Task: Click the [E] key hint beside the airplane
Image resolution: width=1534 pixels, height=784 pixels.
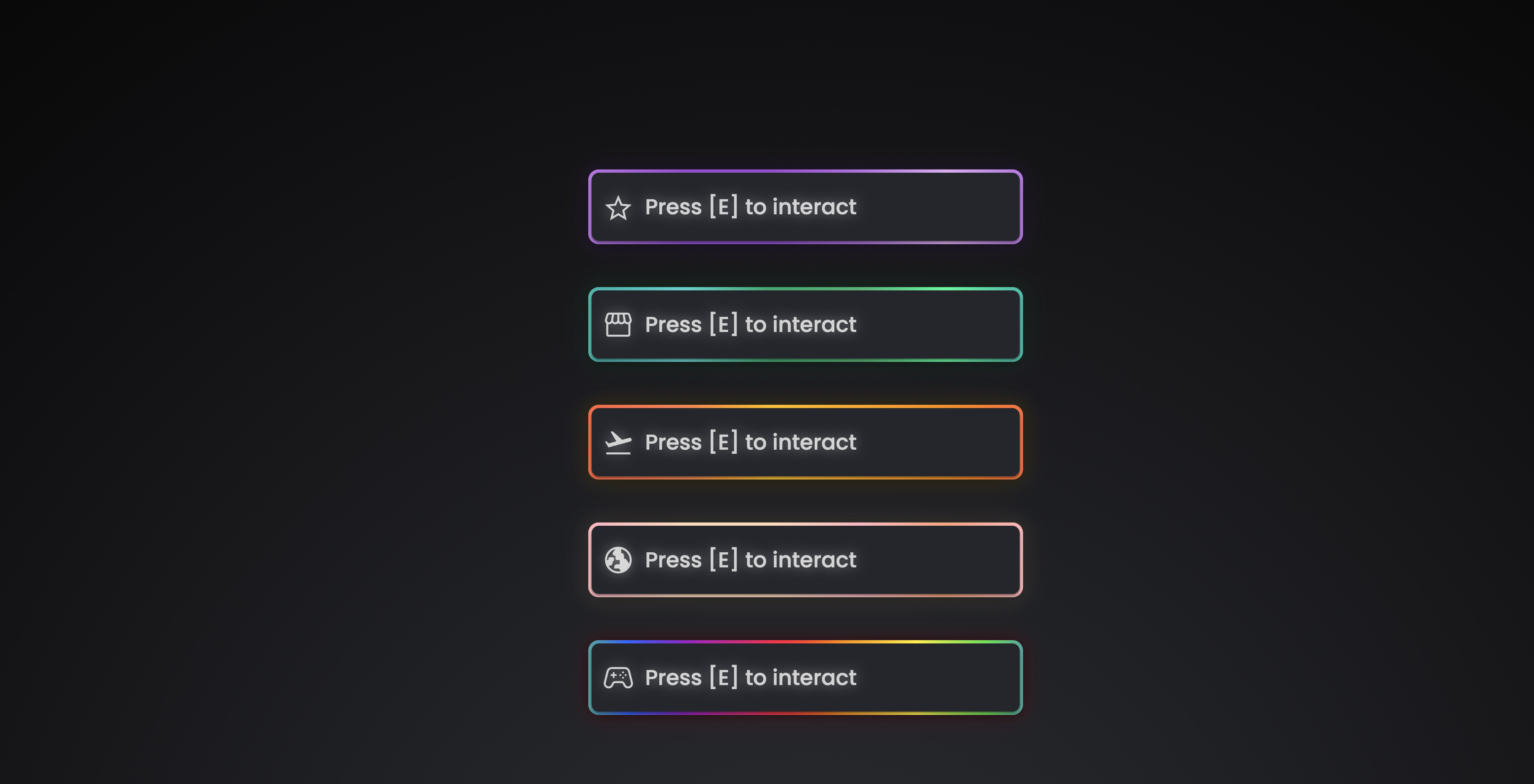Action: click(723, 442)
